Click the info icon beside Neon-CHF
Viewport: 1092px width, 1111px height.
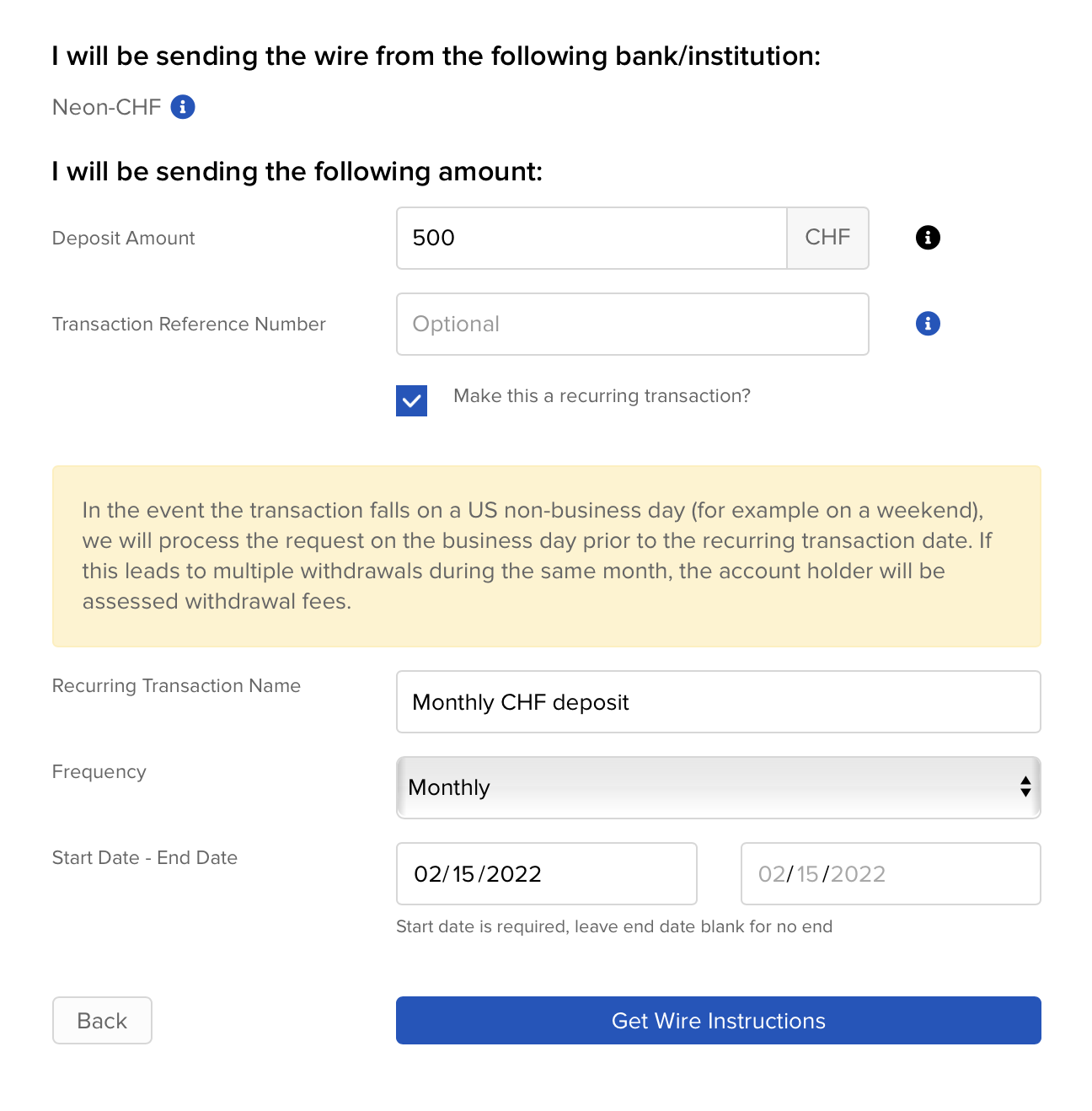click(x=183, y=107)
